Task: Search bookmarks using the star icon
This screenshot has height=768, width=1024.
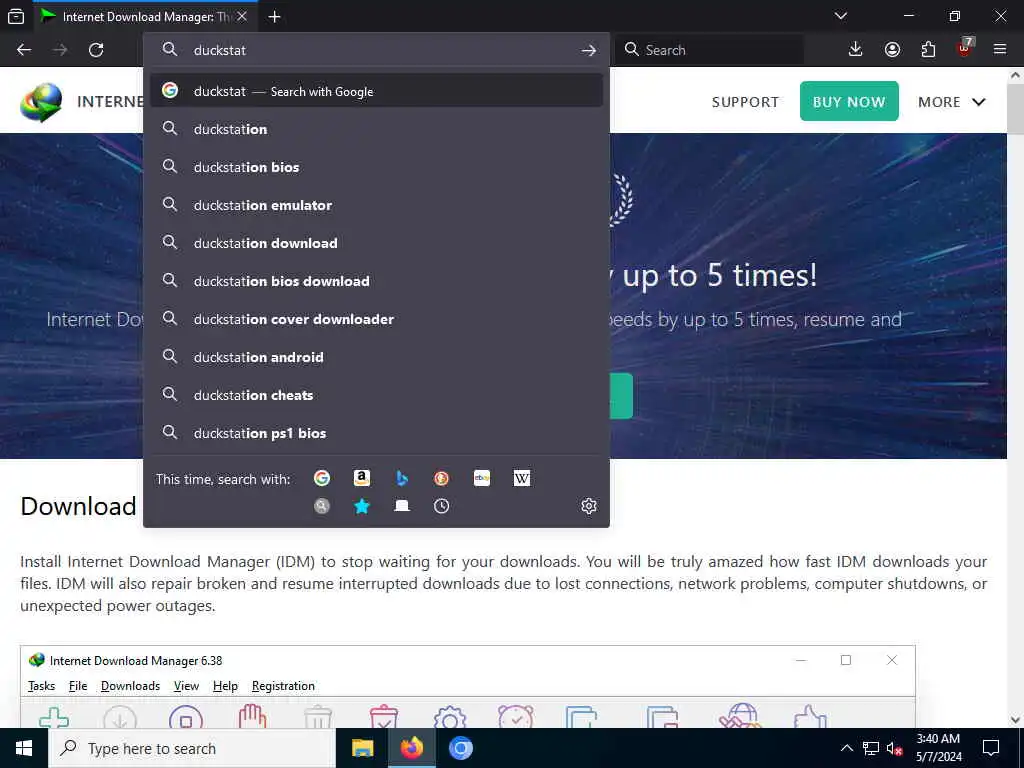Action: [362, 506]
